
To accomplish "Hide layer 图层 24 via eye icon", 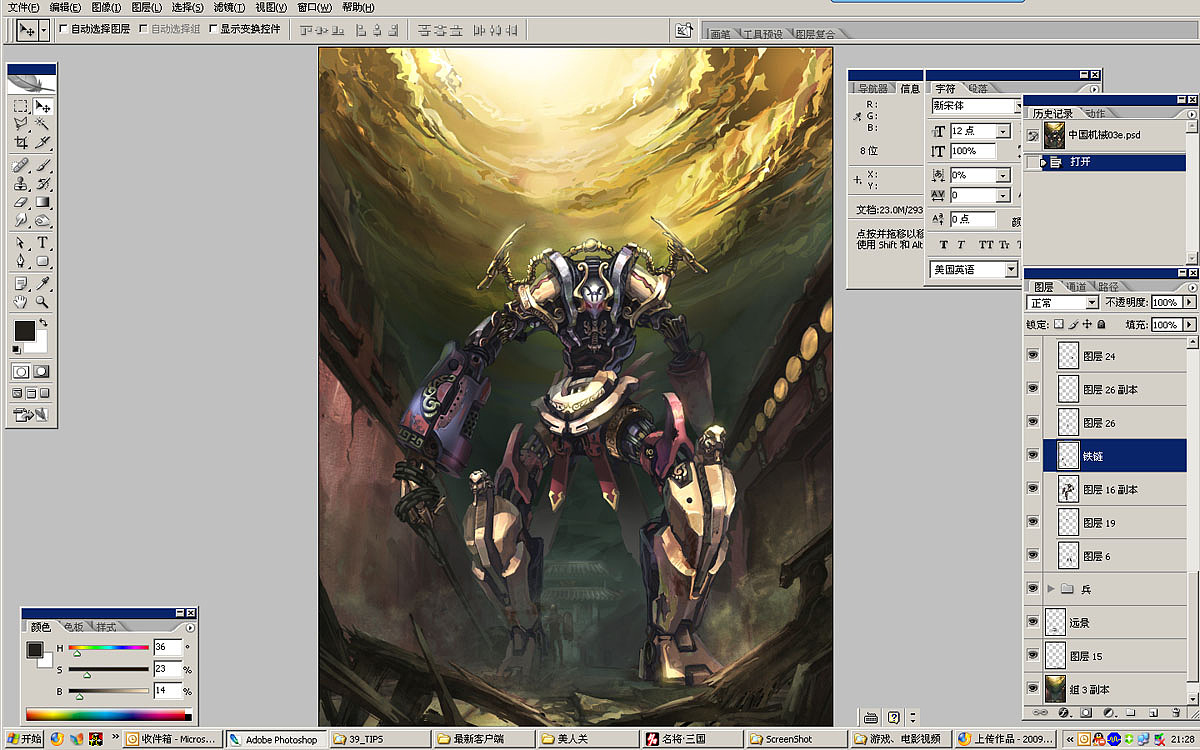I will [1033, 355].
